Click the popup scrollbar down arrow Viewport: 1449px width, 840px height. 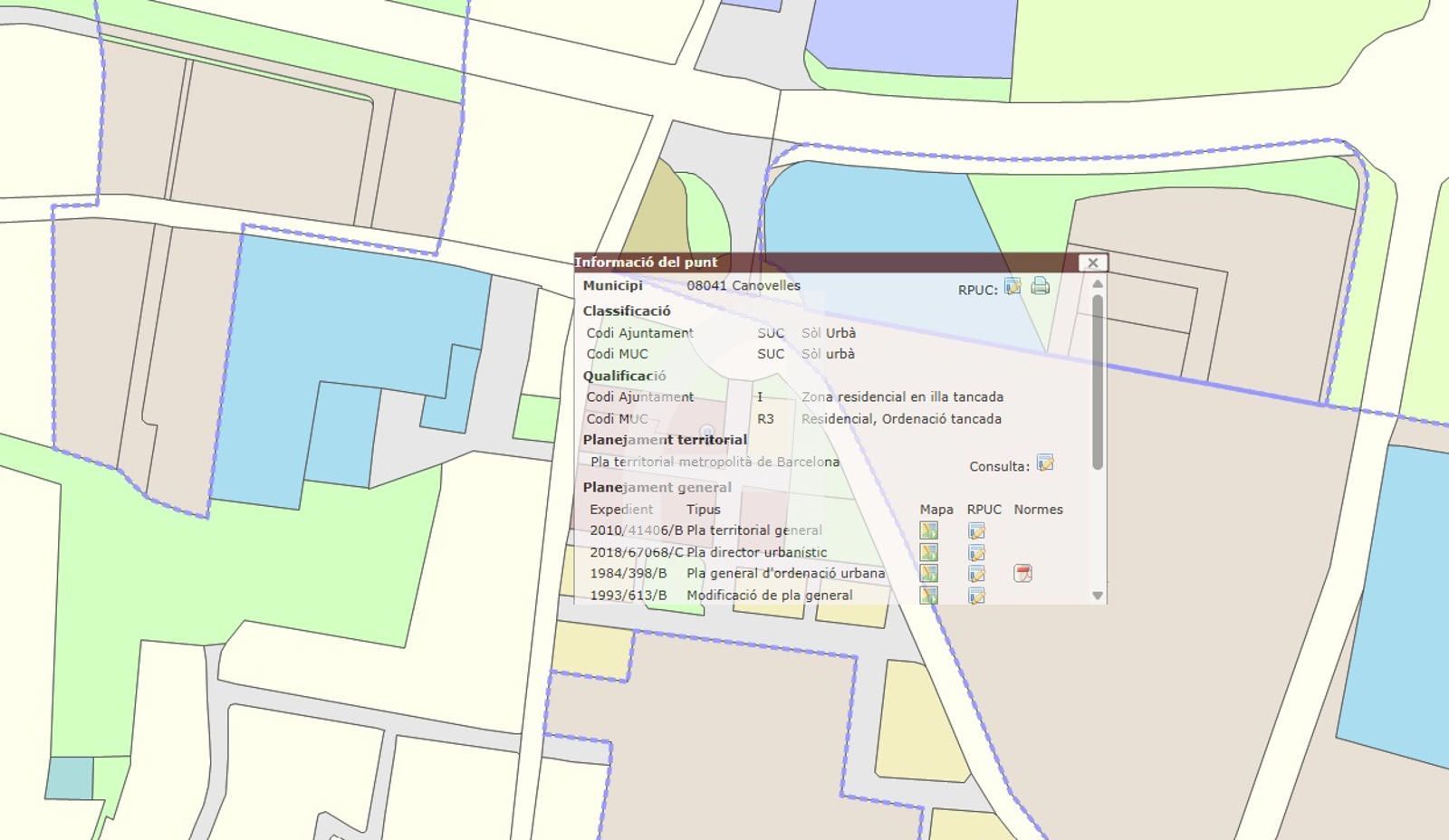point(1098,596)
